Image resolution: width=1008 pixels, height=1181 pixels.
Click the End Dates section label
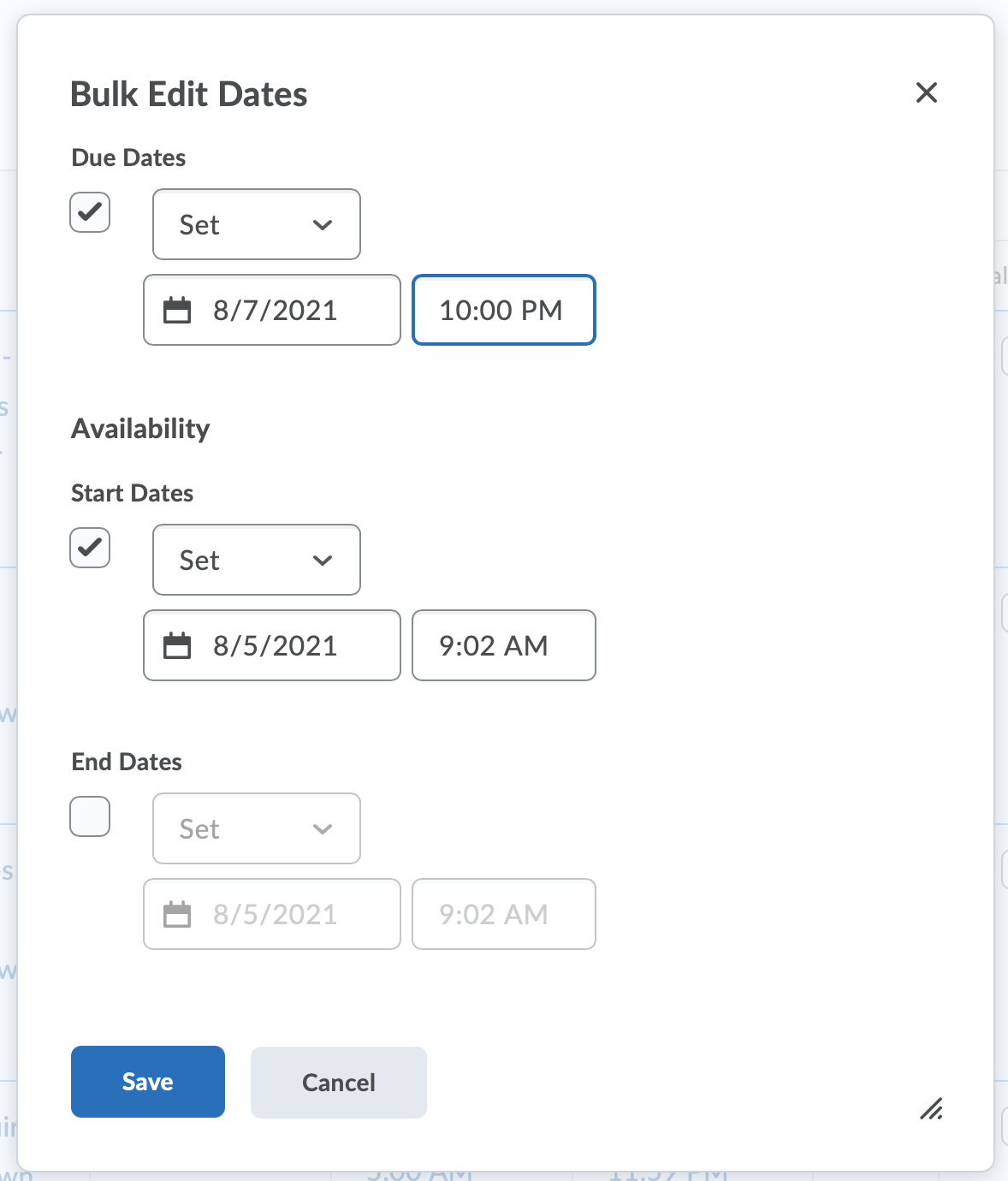pos(127,762)
